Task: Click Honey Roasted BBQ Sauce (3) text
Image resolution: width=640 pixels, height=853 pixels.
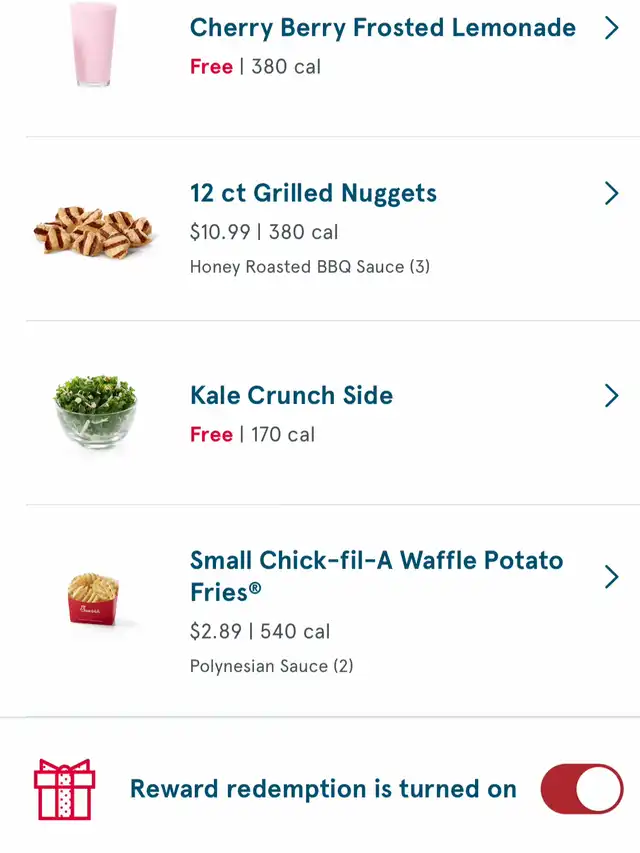Action: coord(310,267)
